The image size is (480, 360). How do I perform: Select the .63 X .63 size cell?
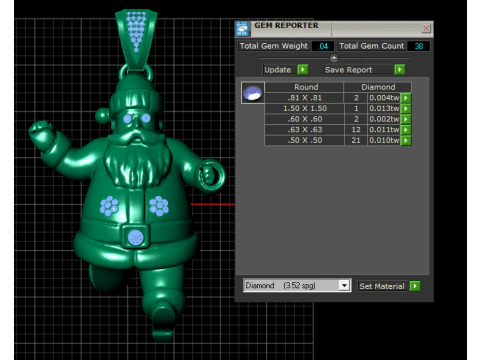304,130
